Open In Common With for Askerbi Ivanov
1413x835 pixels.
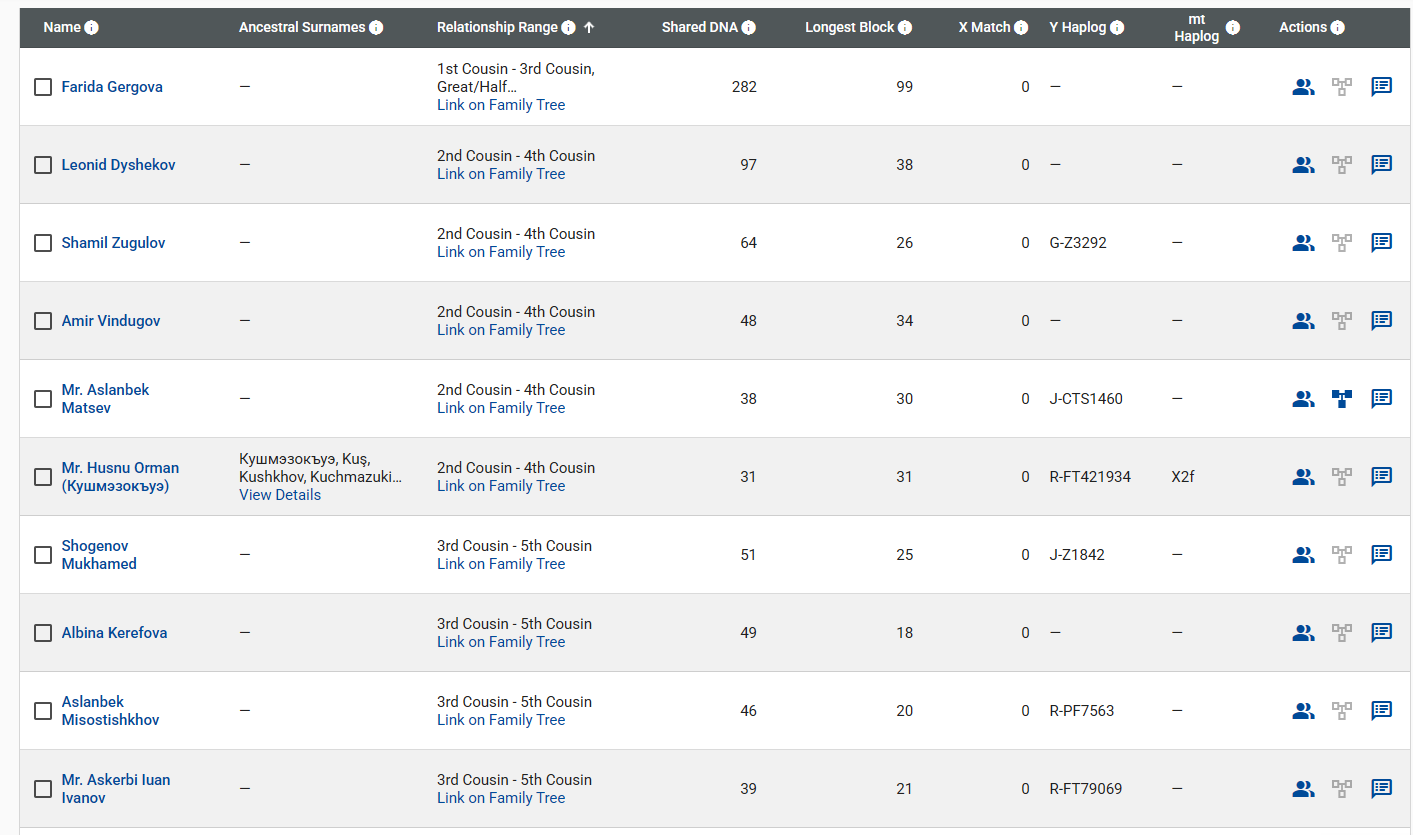pos(1303,789)
